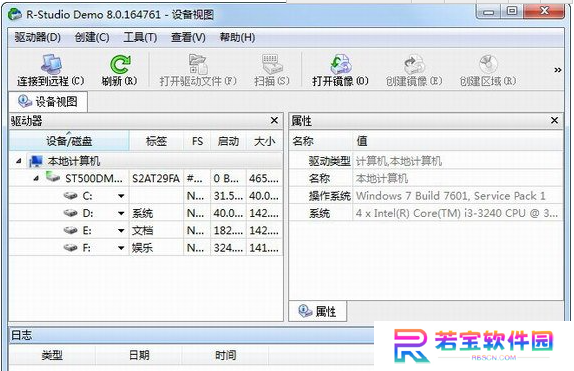
Task: Close the 驱动器 panel
Action: coord(274,120)
